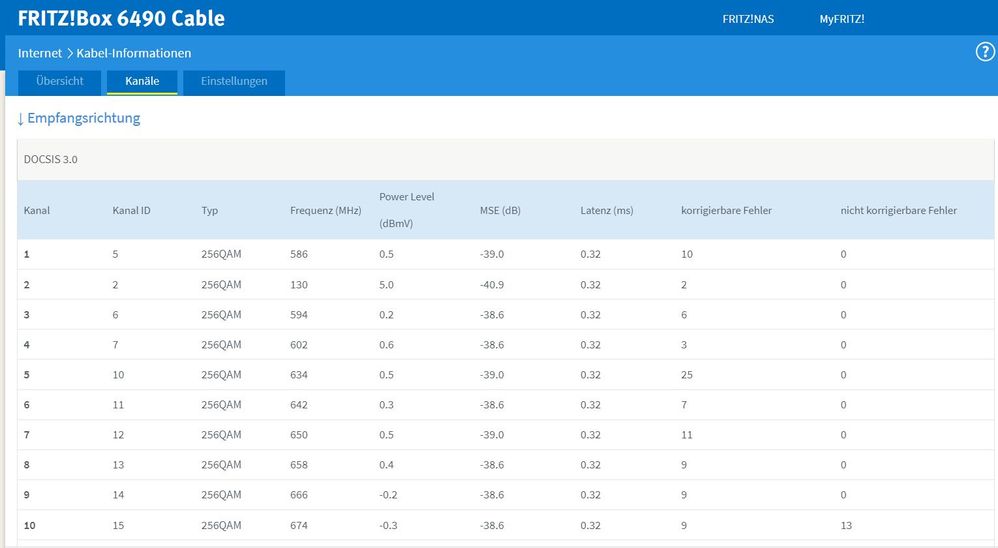Image resolution: width=998 pixels, height=548 pixels.
Task: Click the Latenz (ms) column header
Action: click(607, 210)
